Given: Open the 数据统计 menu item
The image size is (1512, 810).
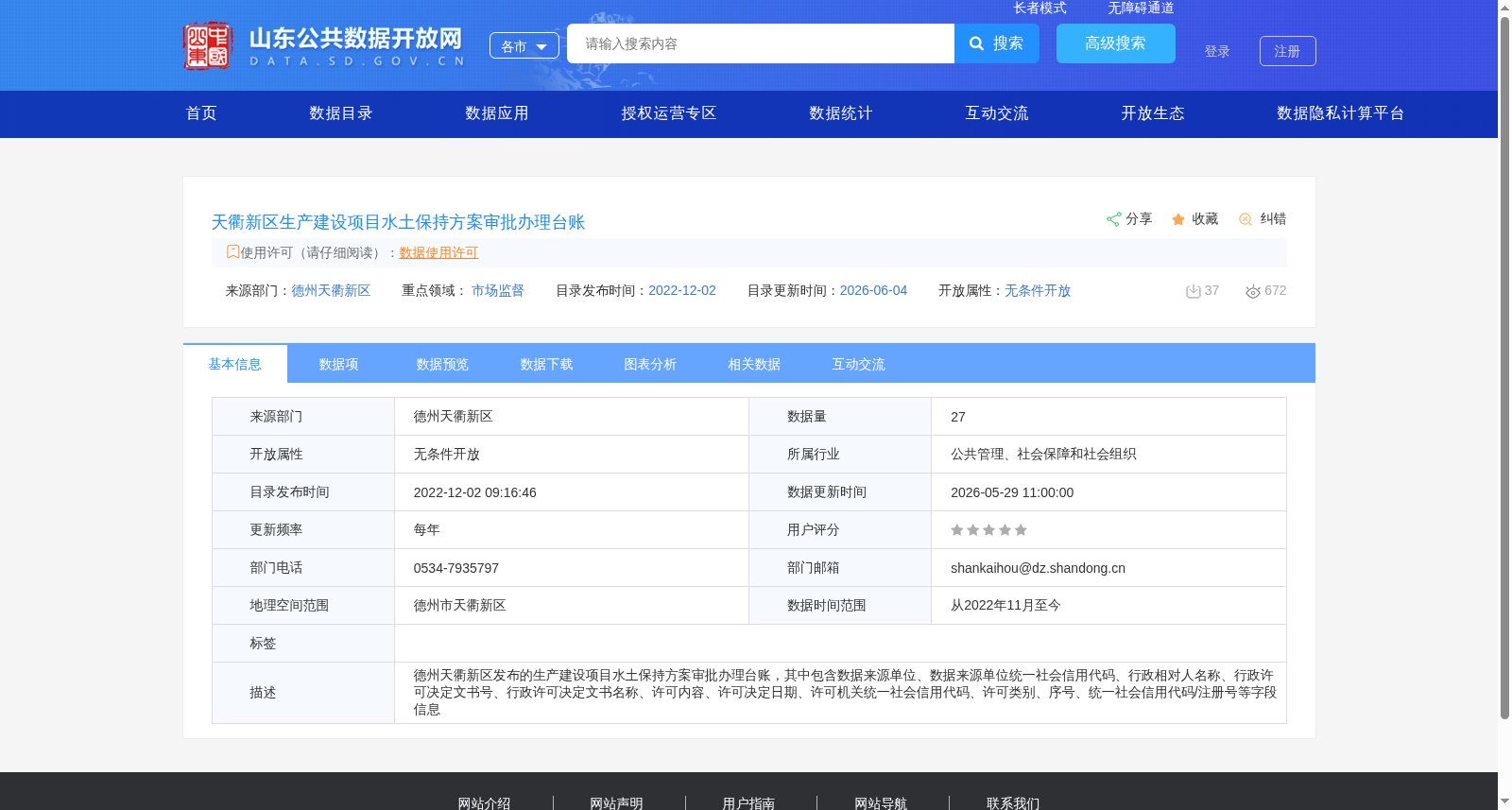Looking at the screenshot, I should coord(841,113).
